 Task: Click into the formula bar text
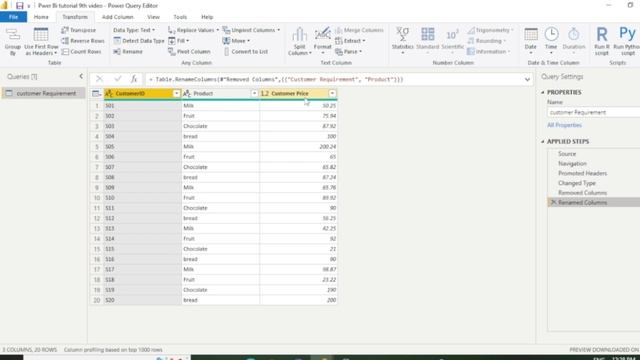[334, 80]
